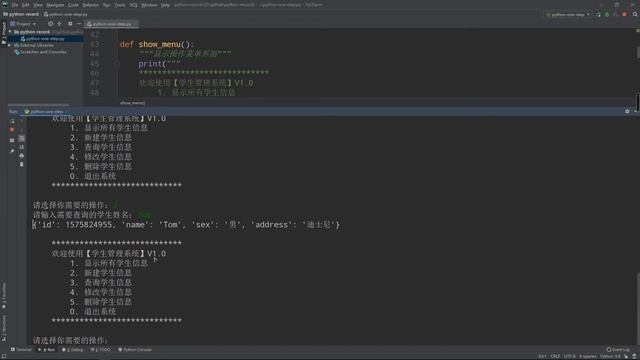Click the print icon in Run console

point(22,156)
